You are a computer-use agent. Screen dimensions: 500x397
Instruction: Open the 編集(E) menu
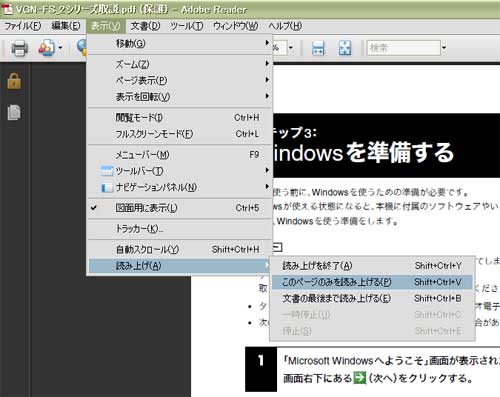click(x=66, y=26)
